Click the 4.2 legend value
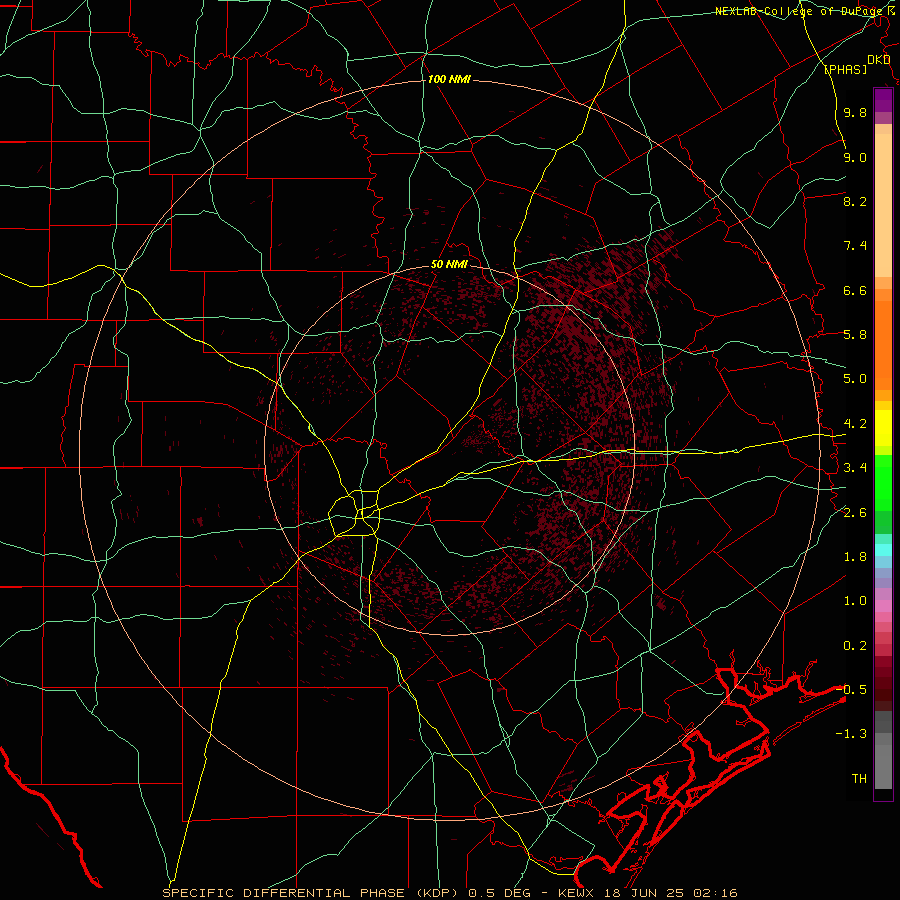This screenshot has height=900, width=900. 855,424
